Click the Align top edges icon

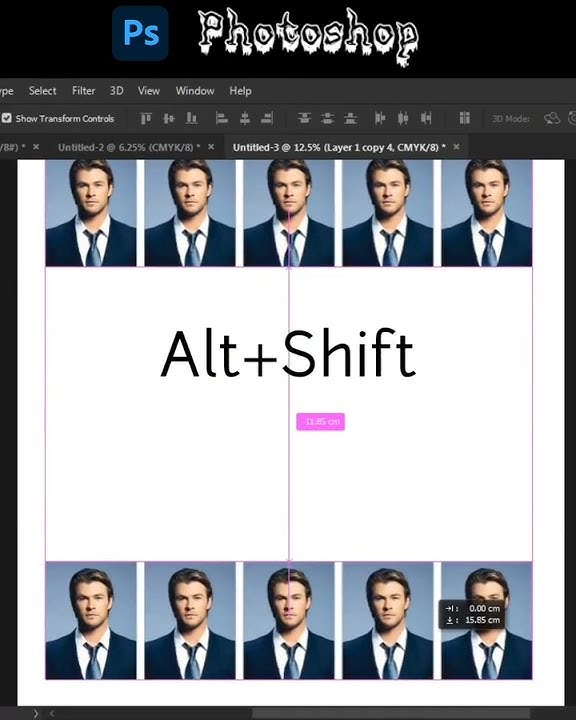tap(146, 118)
